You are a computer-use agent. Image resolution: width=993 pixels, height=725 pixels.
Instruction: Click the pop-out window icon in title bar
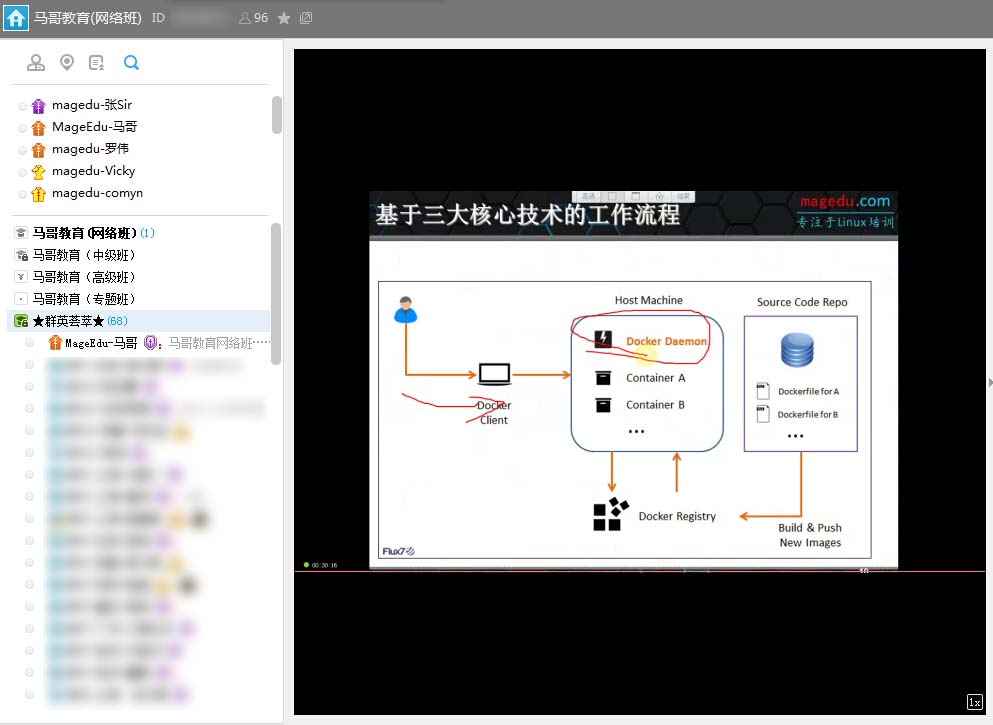click(306, 18)
